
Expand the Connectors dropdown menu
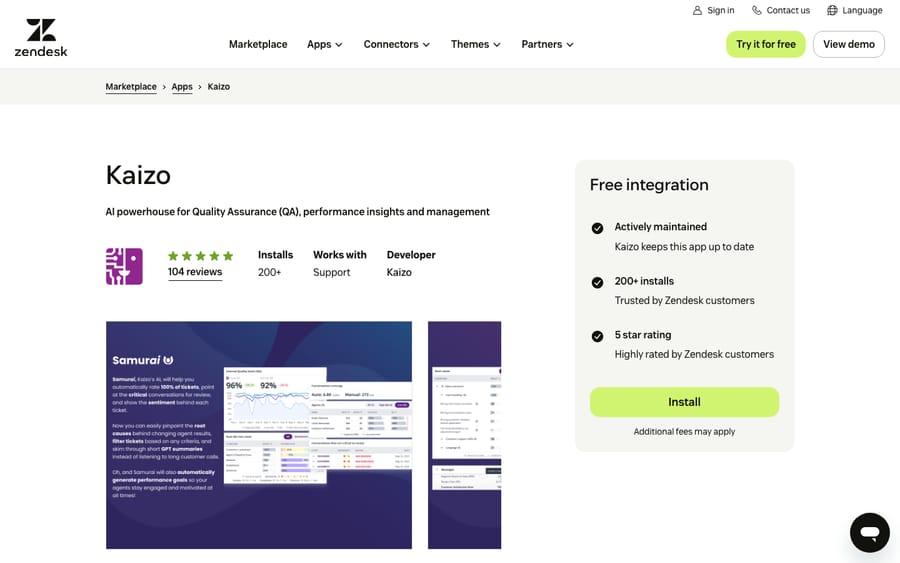397,44
